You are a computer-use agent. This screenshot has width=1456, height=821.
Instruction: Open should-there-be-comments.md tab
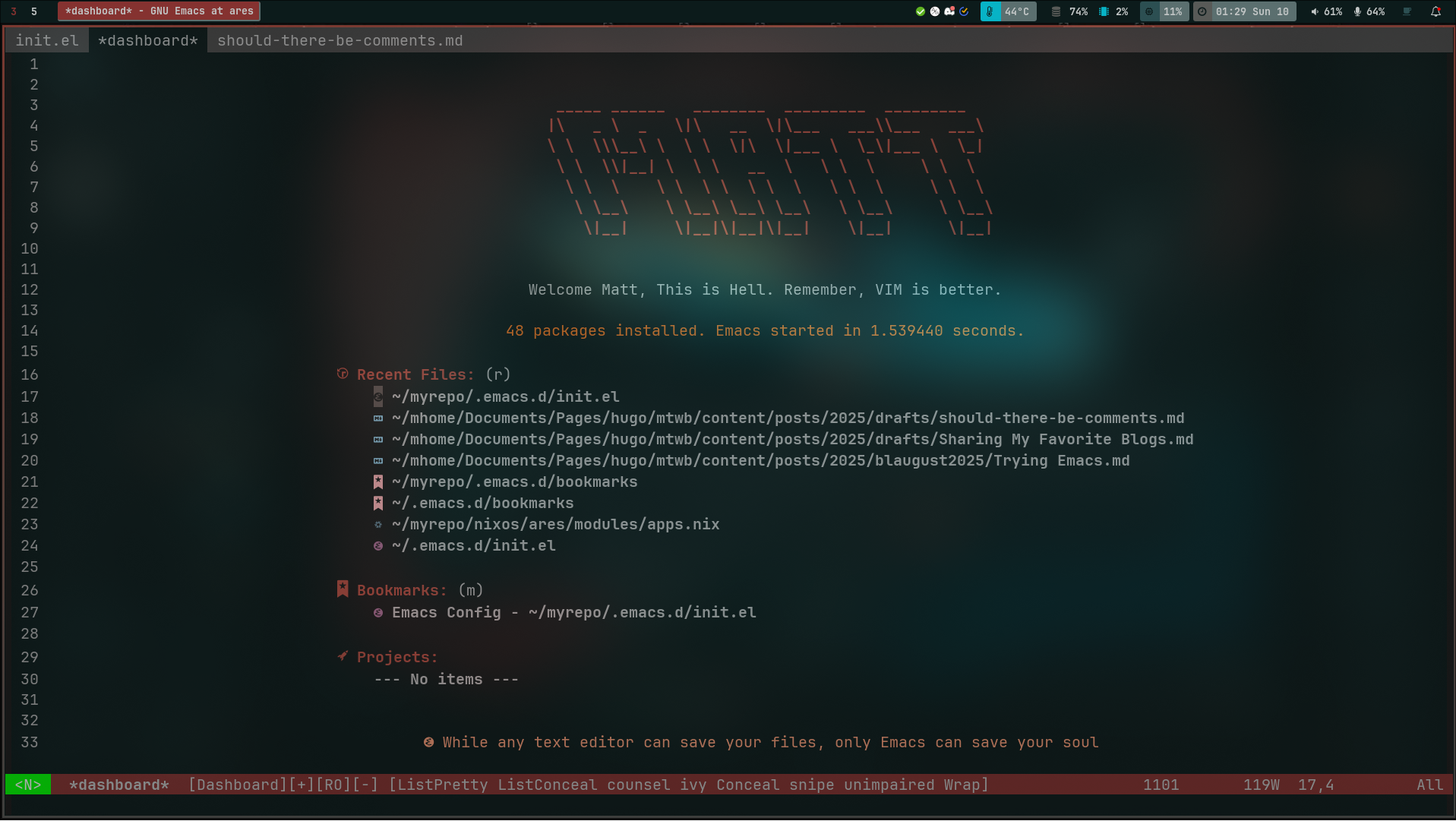point(340,41)
